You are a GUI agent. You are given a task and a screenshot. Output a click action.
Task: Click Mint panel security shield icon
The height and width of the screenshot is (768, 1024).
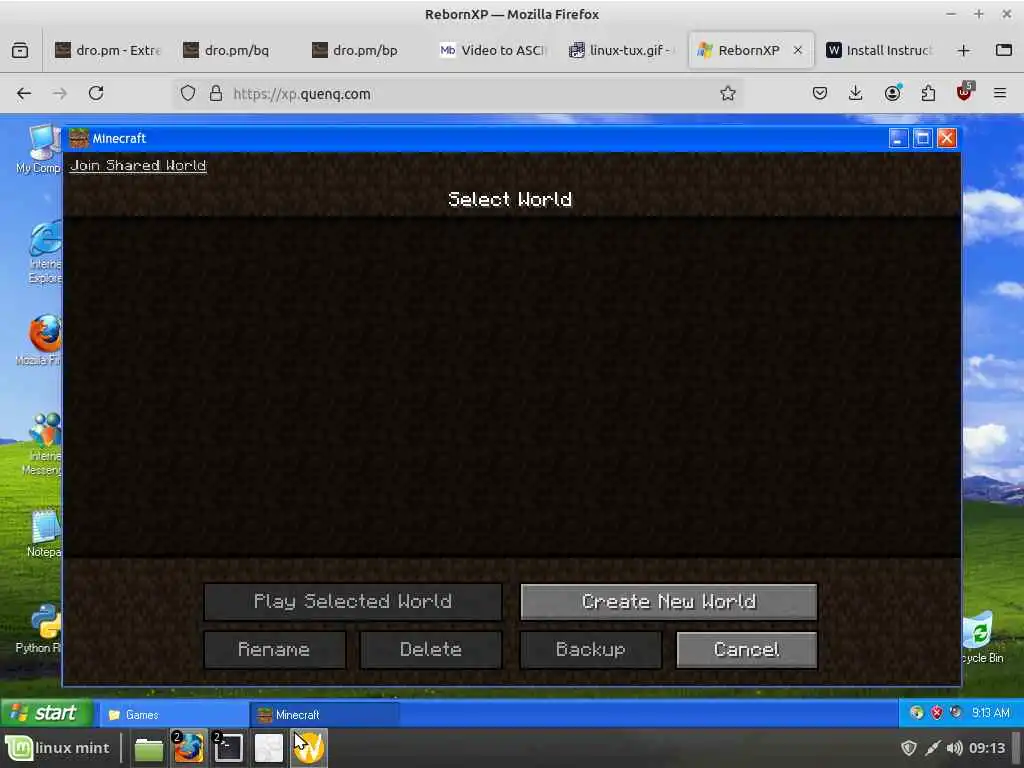(x=908, y=748)
